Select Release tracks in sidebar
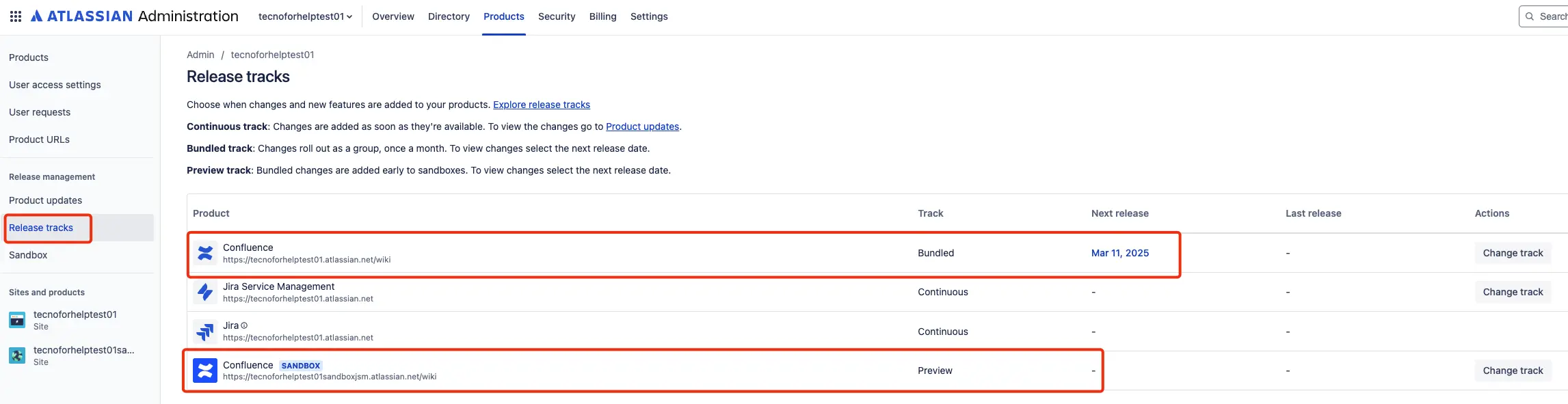Screen dimensions: 1568x404 (41, 228)
